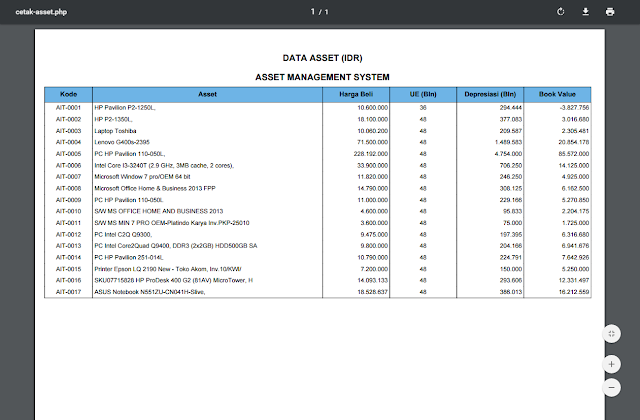Select depreciation value 150.000
Viewport: 640px width, 420px height.
point(511,269)
